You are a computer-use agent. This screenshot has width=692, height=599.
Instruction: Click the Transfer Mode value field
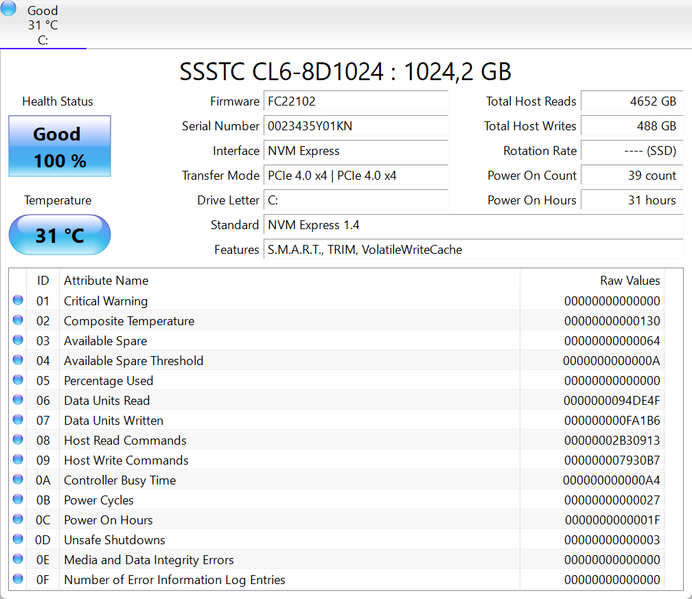[x=355, y=176]
